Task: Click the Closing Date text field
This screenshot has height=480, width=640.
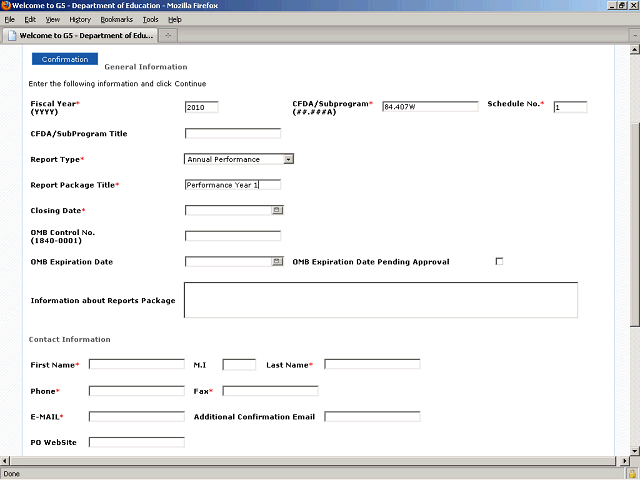Action: click(x=229, y=210)
